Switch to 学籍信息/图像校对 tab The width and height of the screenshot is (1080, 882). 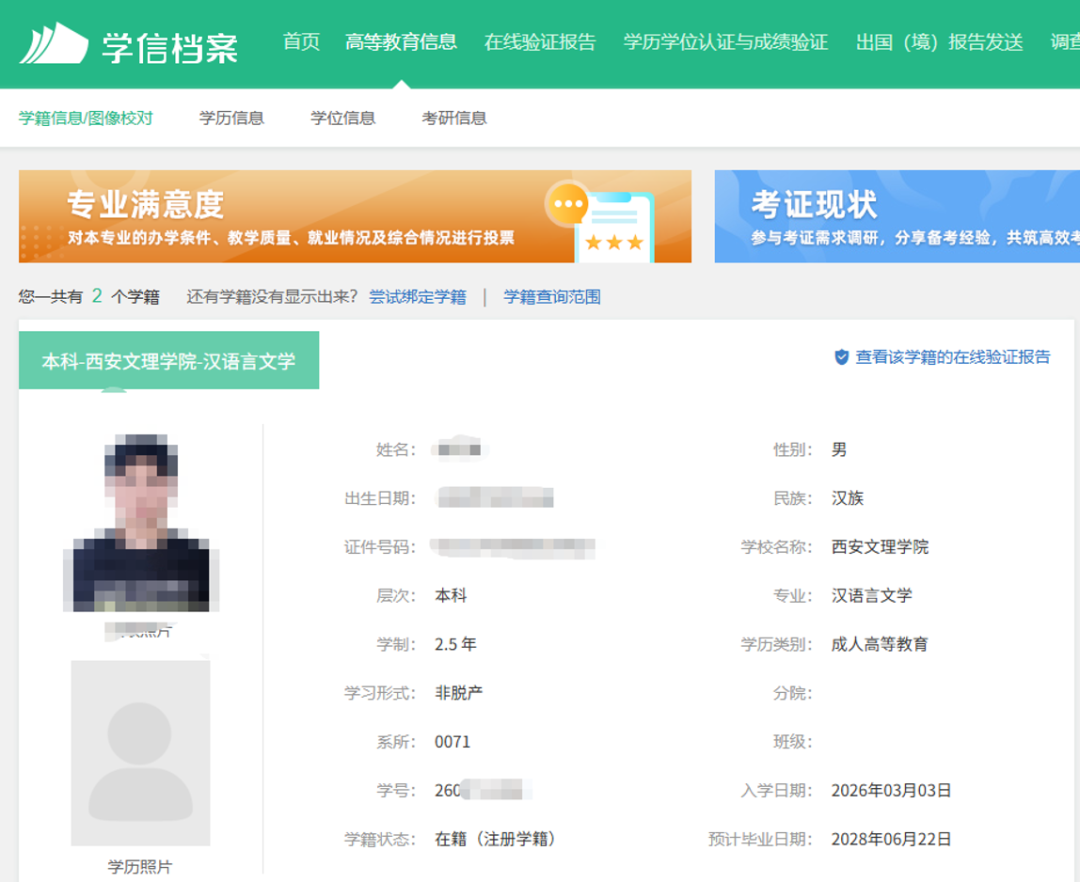[x=86, y=118]
